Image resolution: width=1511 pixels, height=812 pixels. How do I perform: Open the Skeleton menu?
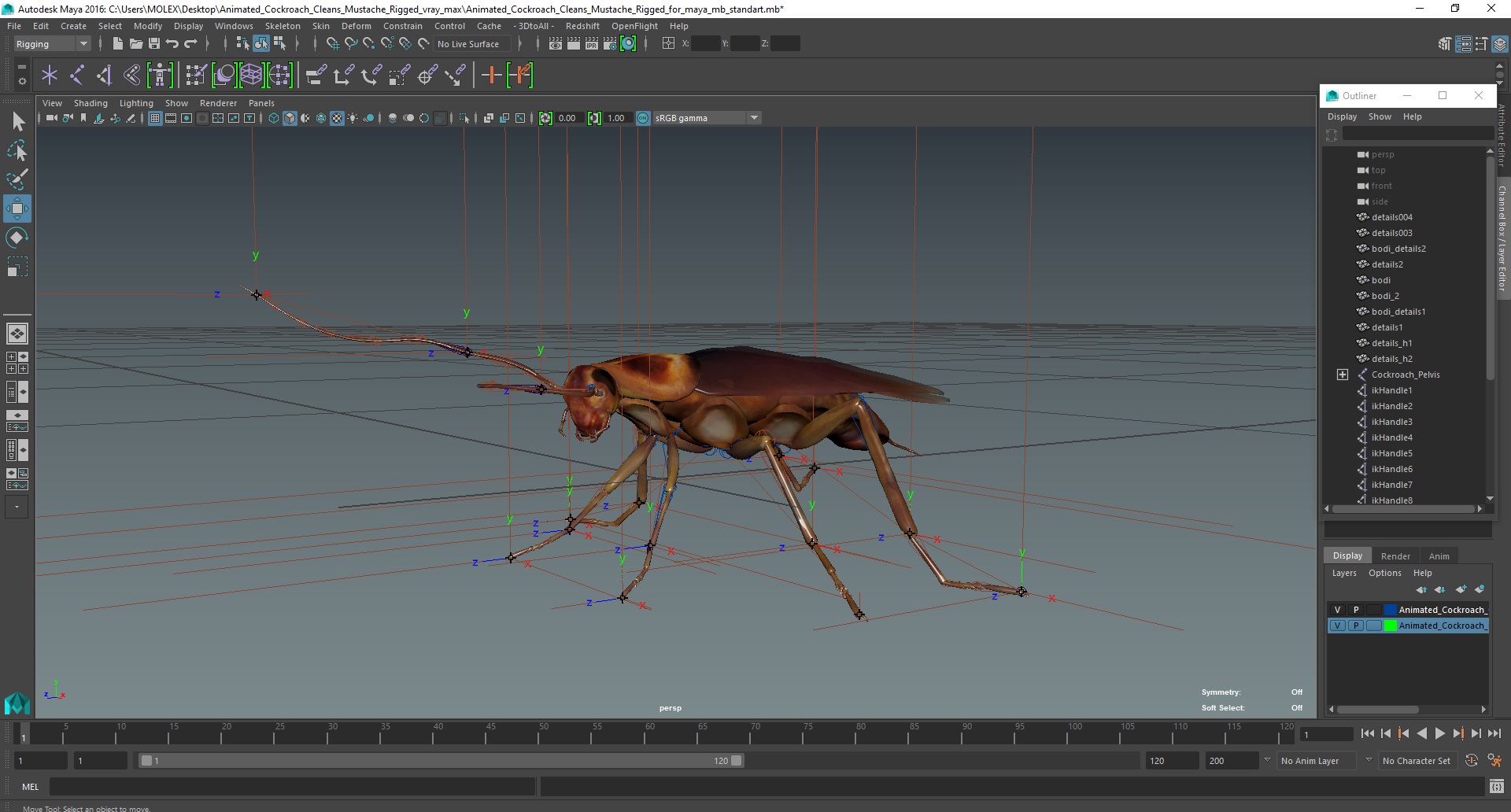(283, 26)
